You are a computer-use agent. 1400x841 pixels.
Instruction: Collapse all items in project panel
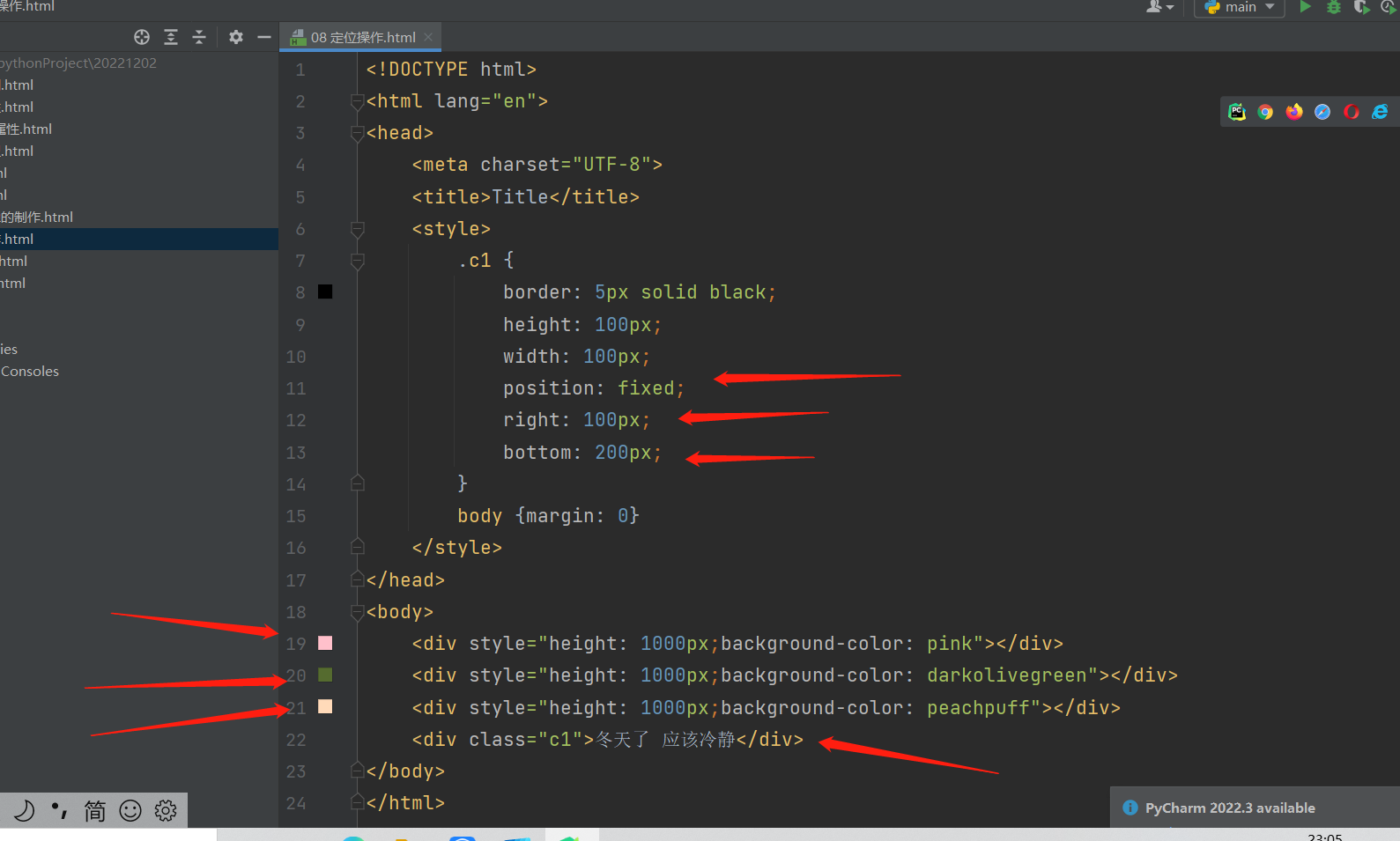click(199, 37)
